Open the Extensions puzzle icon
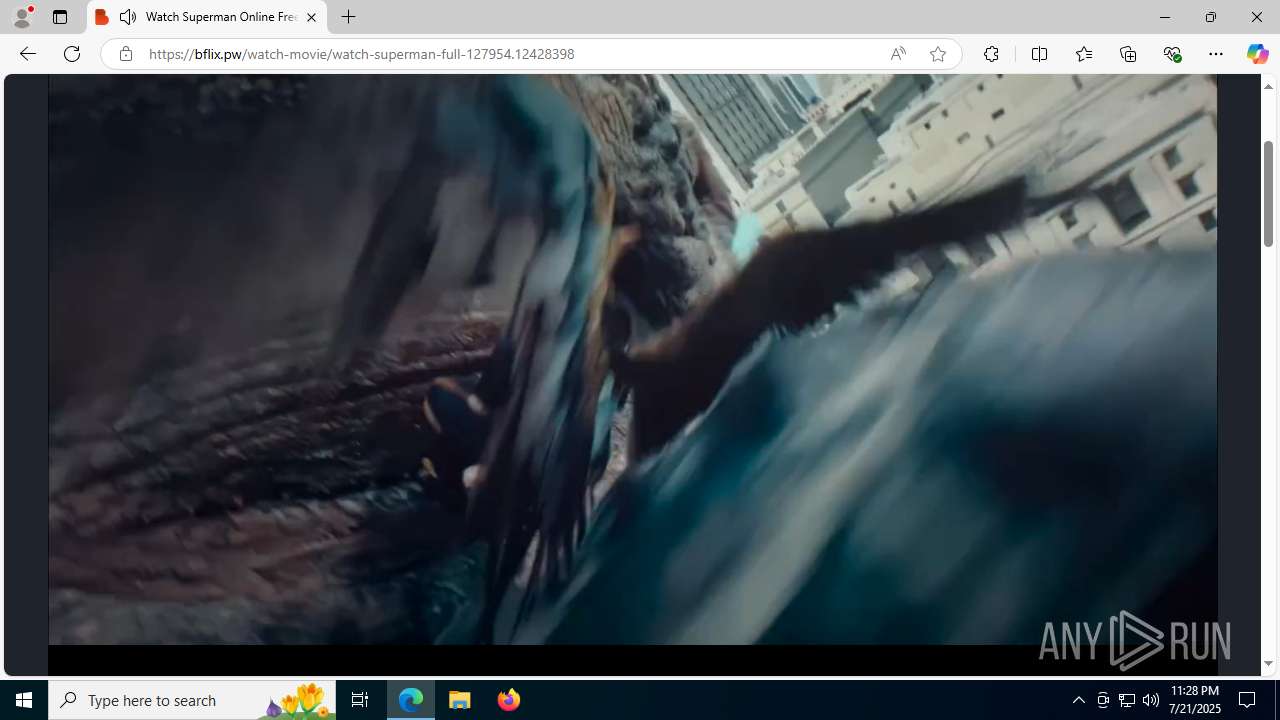The image size is (1280, 720). tap(991, 54)
